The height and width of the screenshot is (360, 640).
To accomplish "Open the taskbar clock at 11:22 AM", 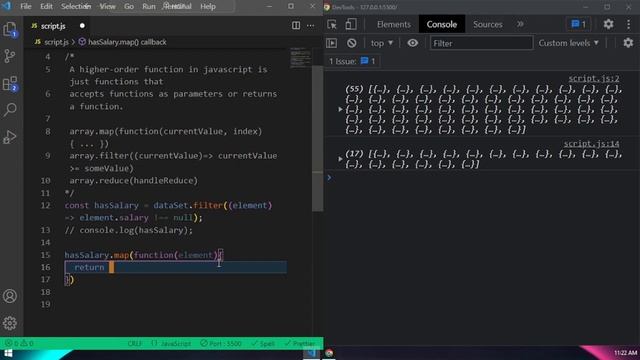I will click(x=625, y=353).
